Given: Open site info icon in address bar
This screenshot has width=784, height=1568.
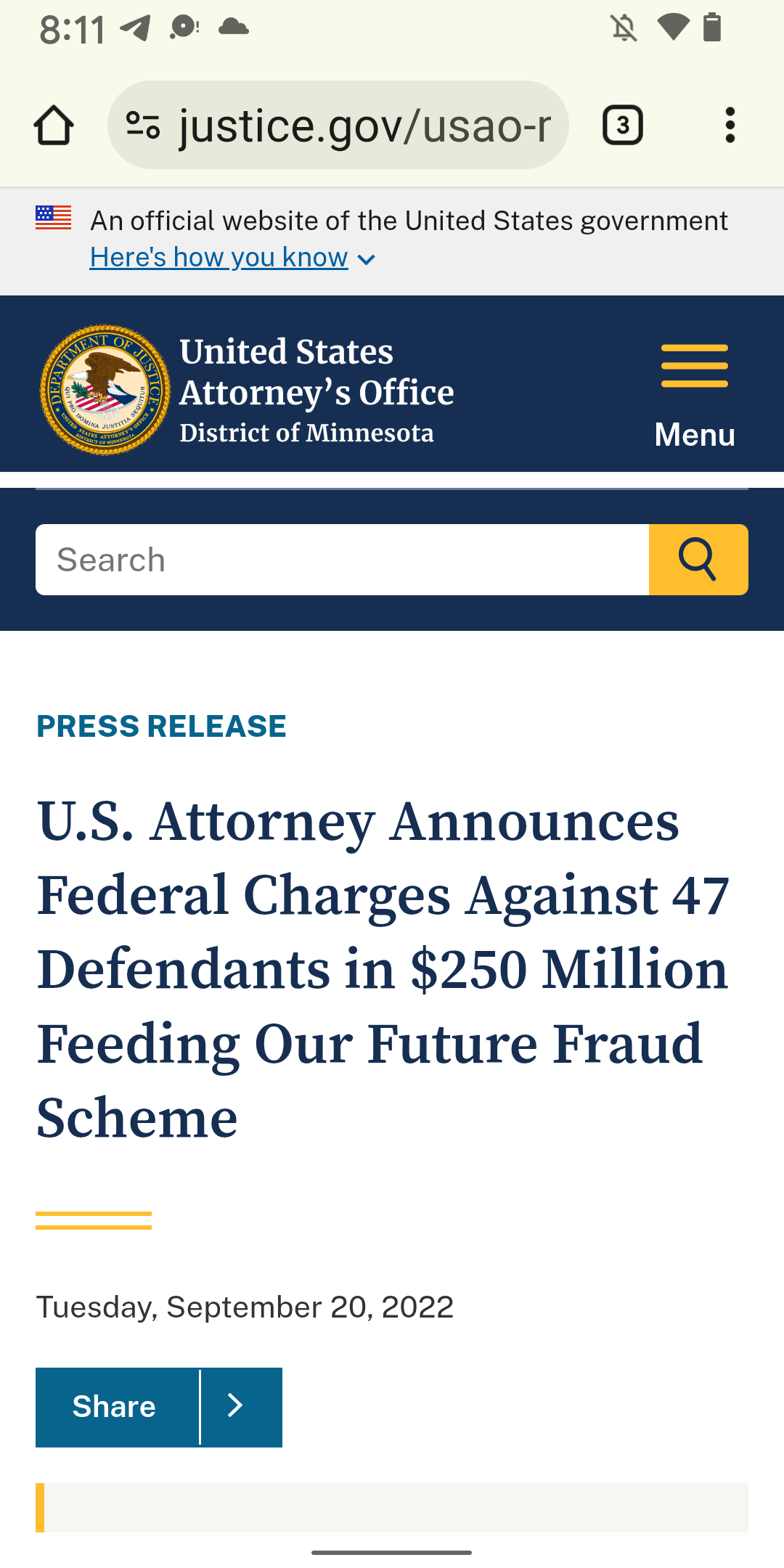Looking at the screenshot, I should [x=143, y=126].
